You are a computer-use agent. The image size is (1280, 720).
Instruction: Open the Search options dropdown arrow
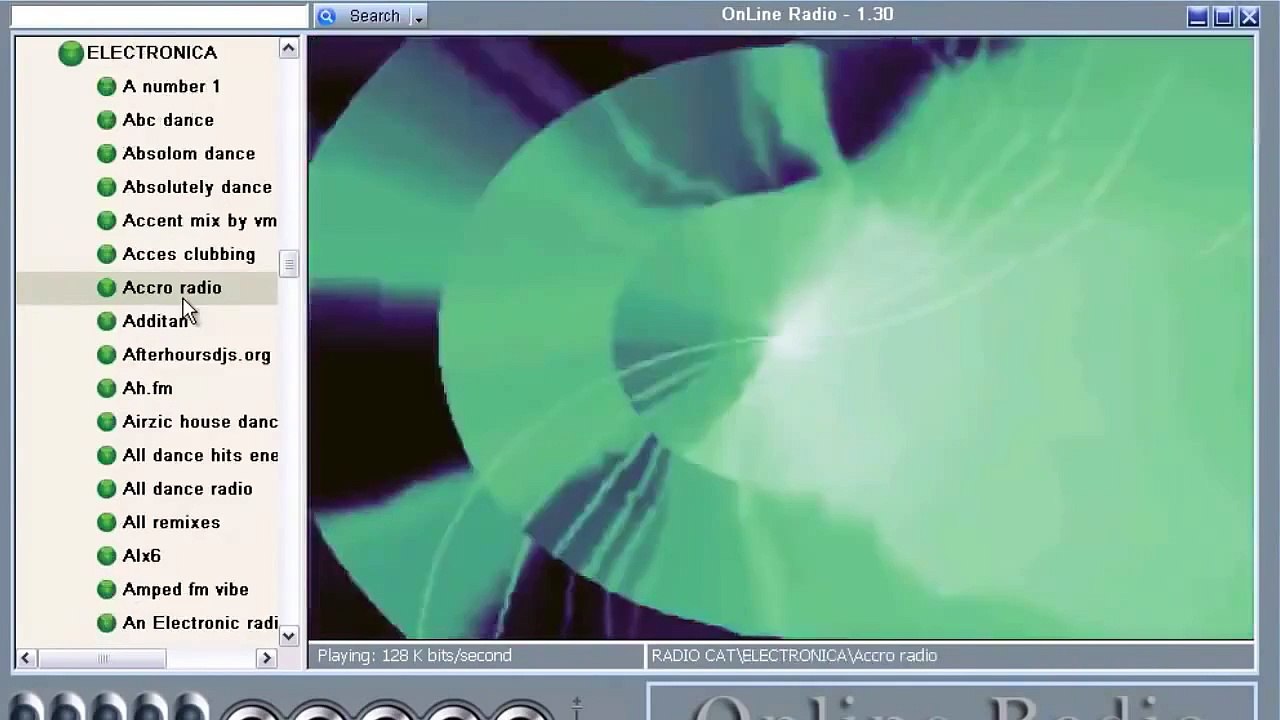(x=418, y=17)
